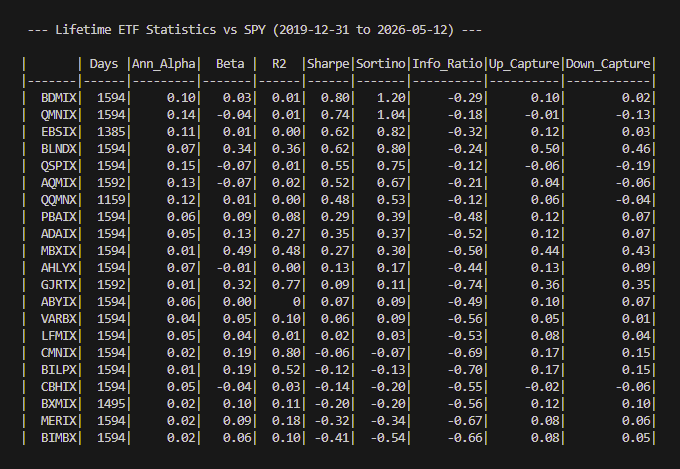680x469 pixels.
Task: Click MERIX R2 value 0.18
Action: (x=286, y=421)
